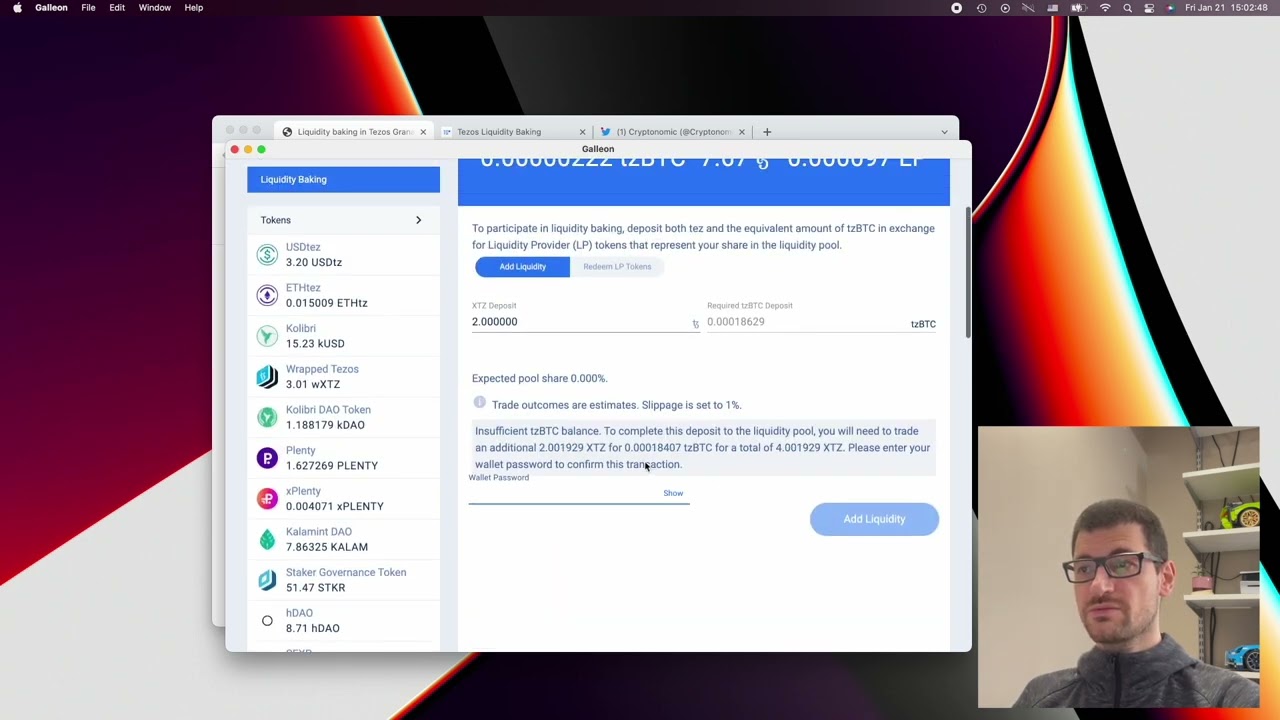Select the 7.86325 KALAM balance
Viewport: 1280px width, 720px height.
(x=327, y=547)
